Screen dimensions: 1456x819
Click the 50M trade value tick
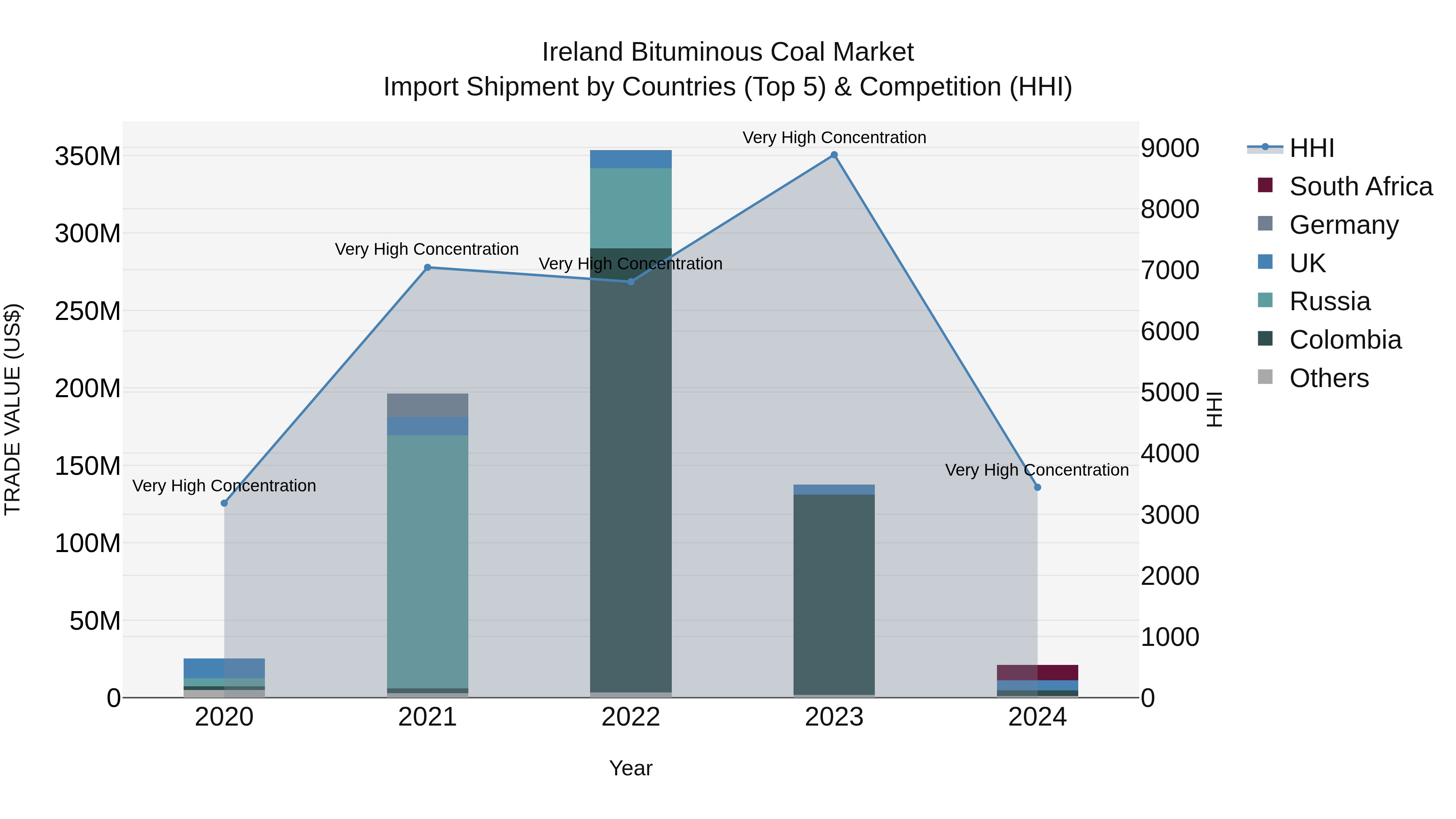click(95, 620)
